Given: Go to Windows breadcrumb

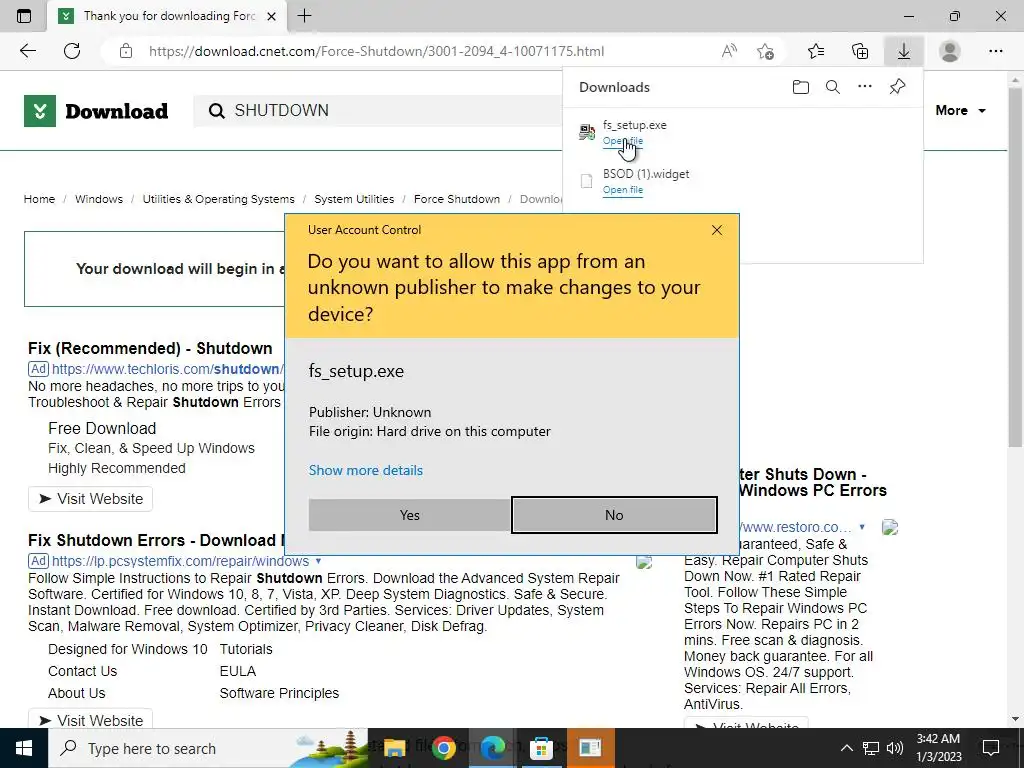Looking at the screenshot, I should (99, 199).
